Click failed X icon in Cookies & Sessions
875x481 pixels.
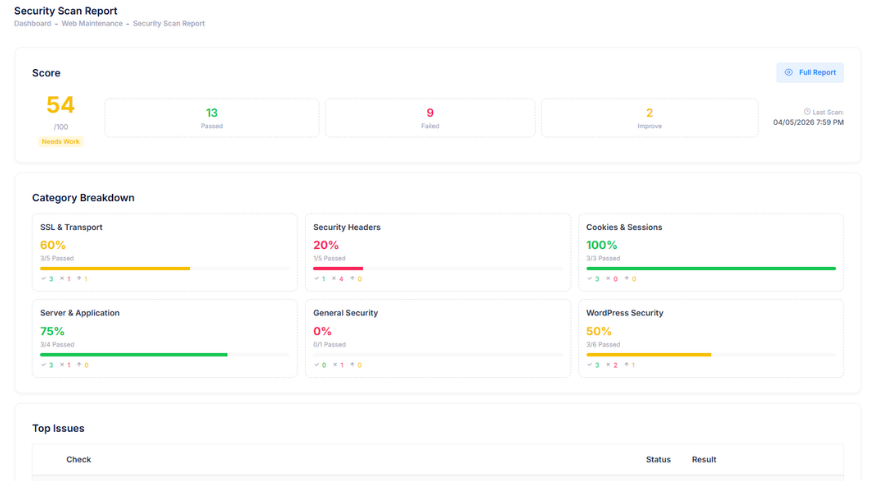coord(608,278)
